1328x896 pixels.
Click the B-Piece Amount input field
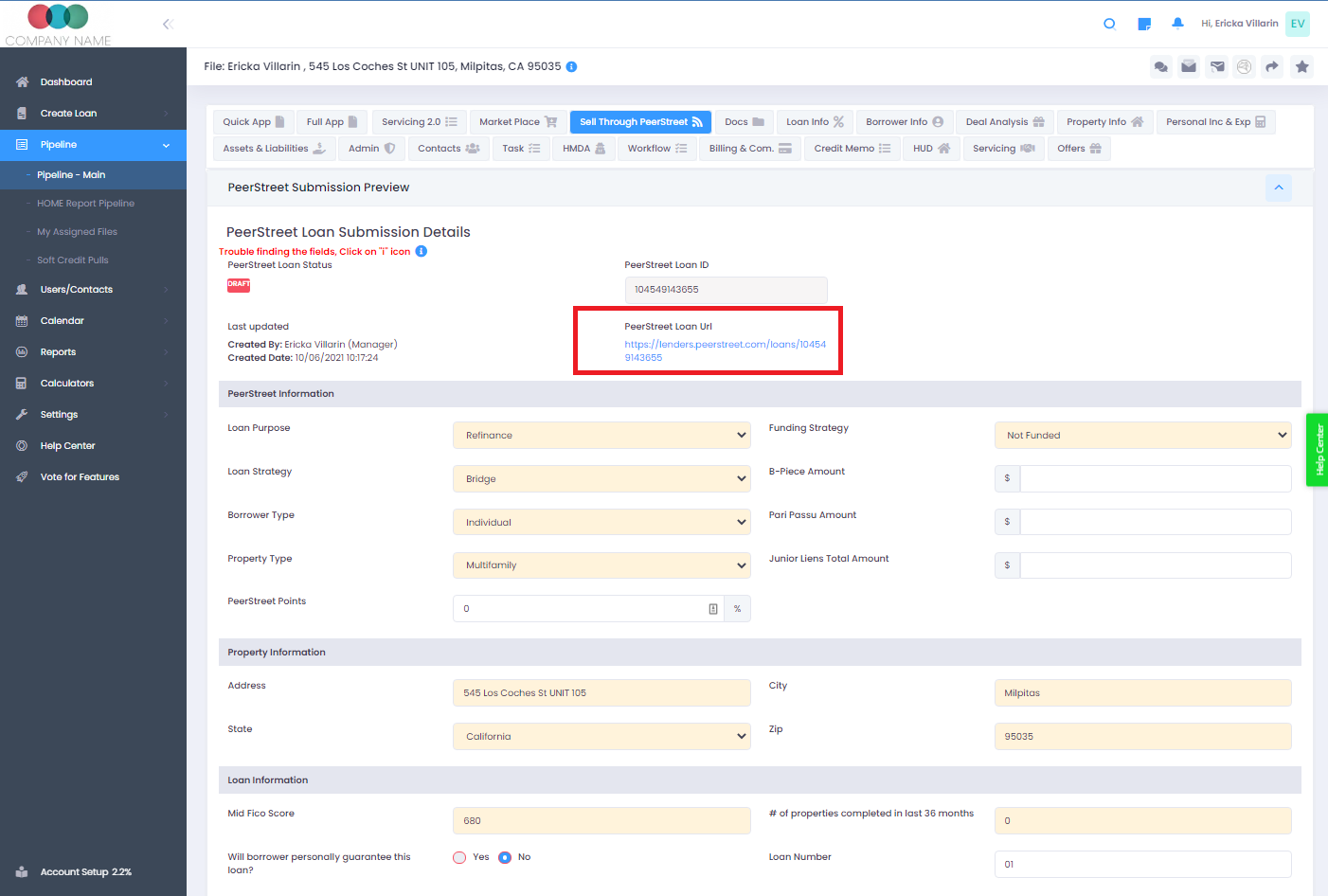pyautogui.click(x=1156, y=479)
